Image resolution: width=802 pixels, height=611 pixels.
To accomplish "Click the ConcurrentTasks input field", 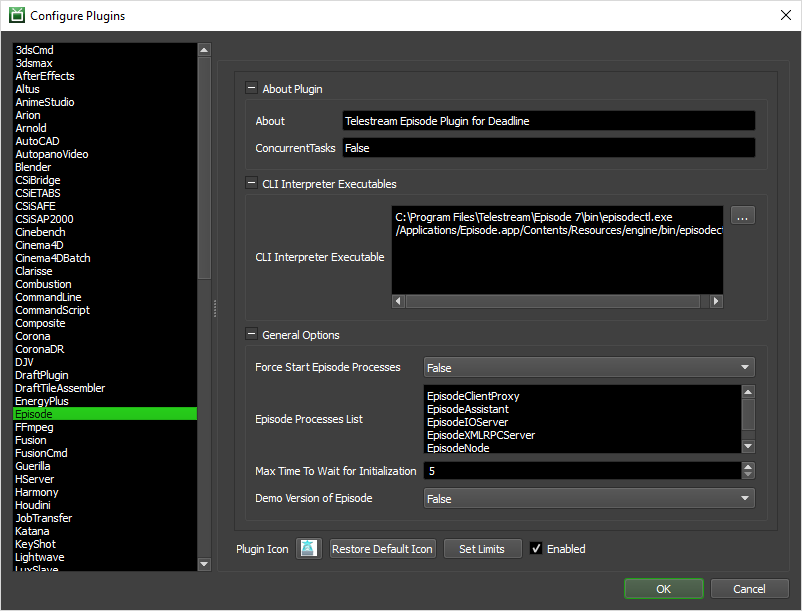I will coord(547,148).
